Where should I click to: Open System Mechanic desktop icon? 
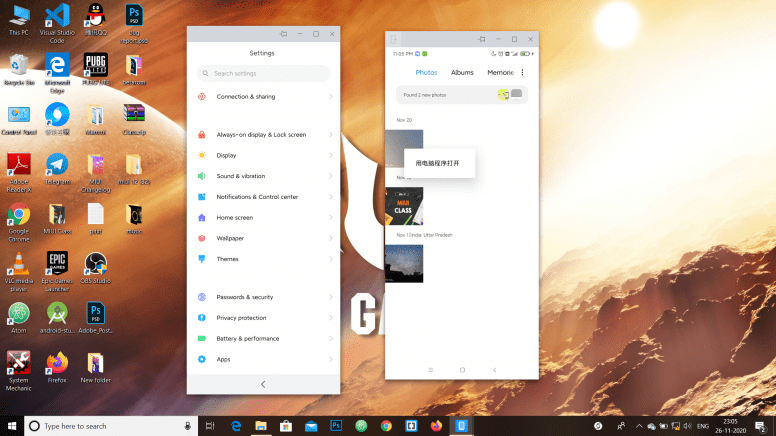[19, 371]
